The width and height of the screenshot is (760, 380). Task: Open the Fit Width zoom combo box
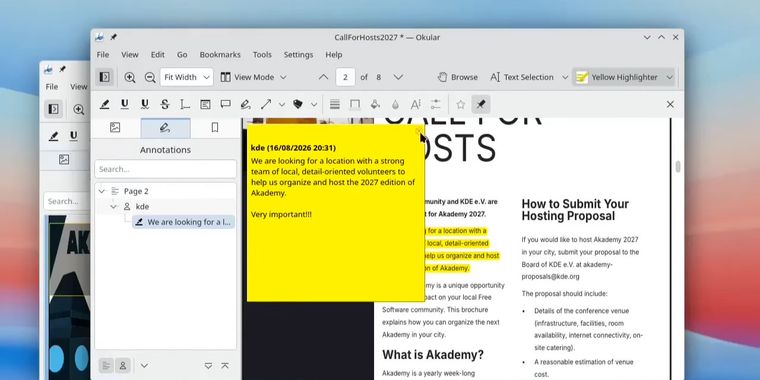[x=187, y=77]
